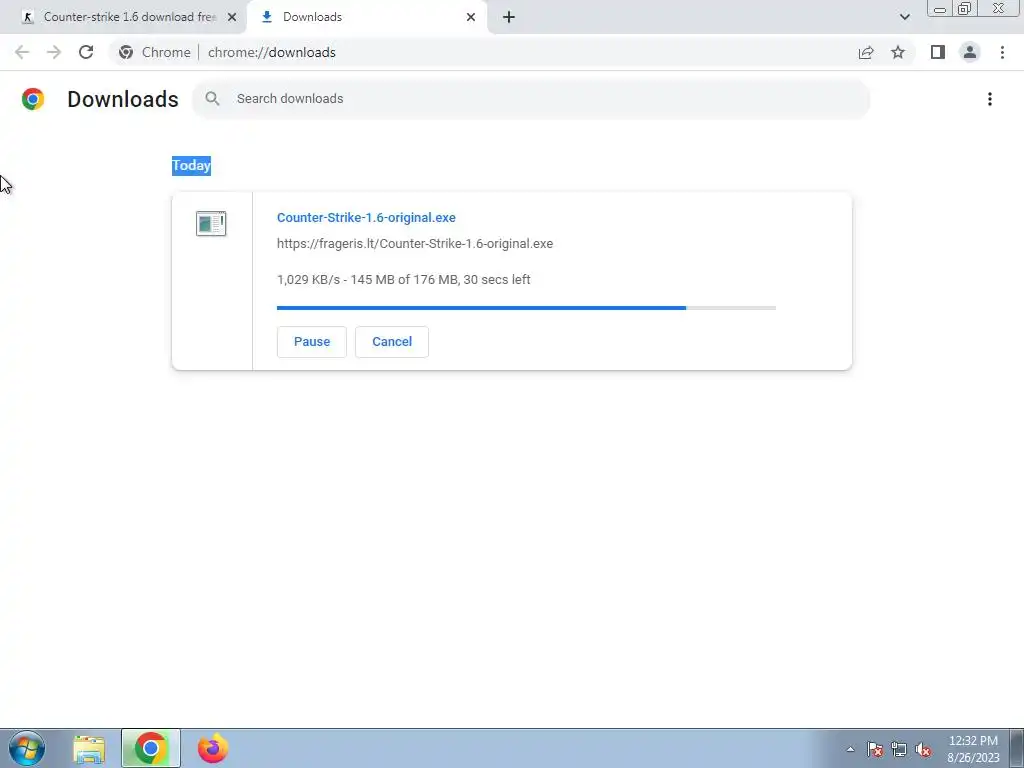Click the frageris.lt source URL
1024x768 pixels.
415,244
